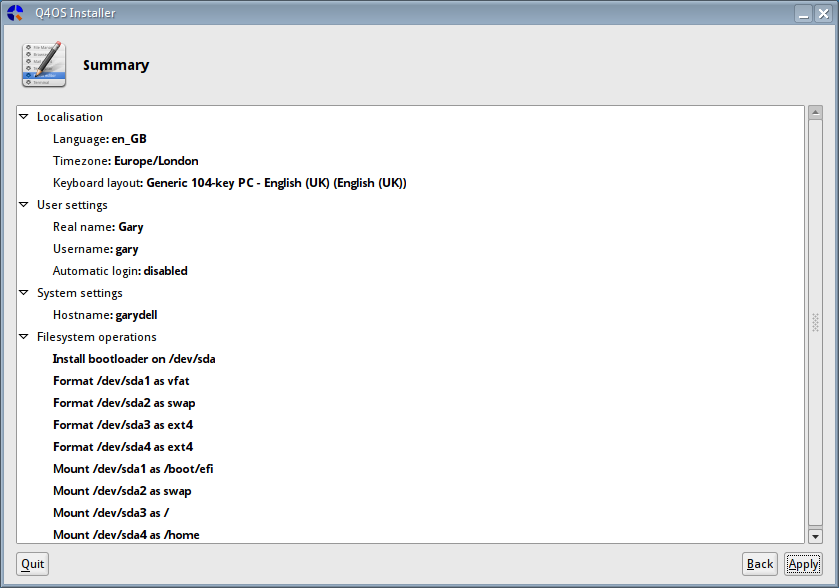
Task: Close the Q4OS Installer window
Action: pos(823,13)
